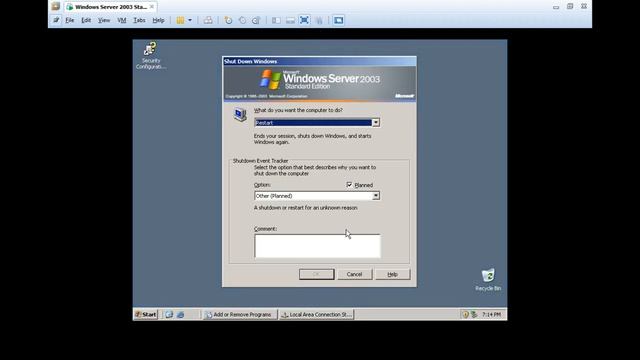Uncheck the Planned checkbox
Viewport: 640px width, 360px height.
(349, 185)
